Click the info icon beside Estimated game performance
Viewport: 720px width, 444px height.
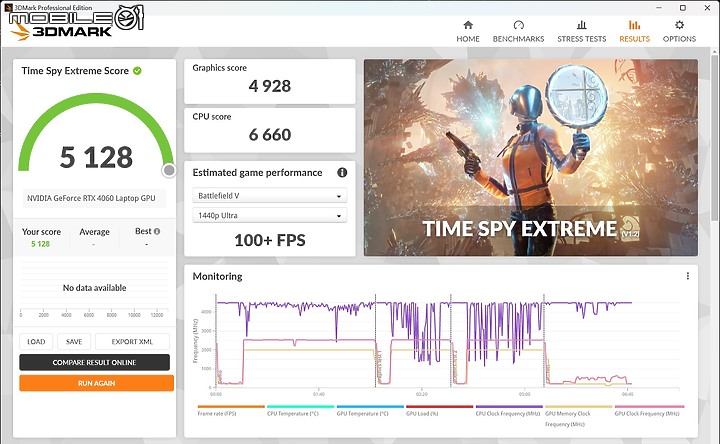coord(342,173)
